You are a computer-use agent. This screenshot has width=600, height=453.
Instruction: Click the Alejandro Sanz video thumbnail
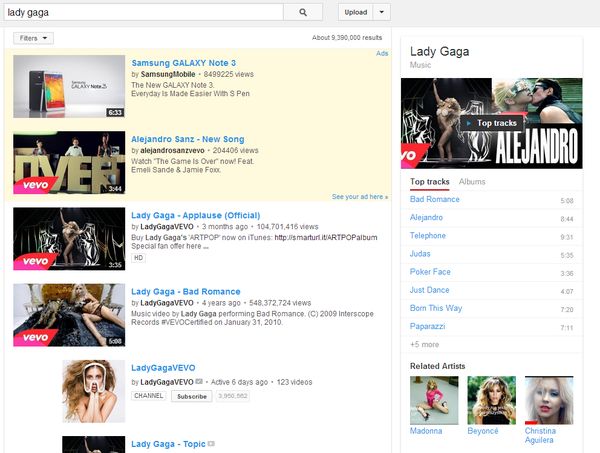point(69,163)
